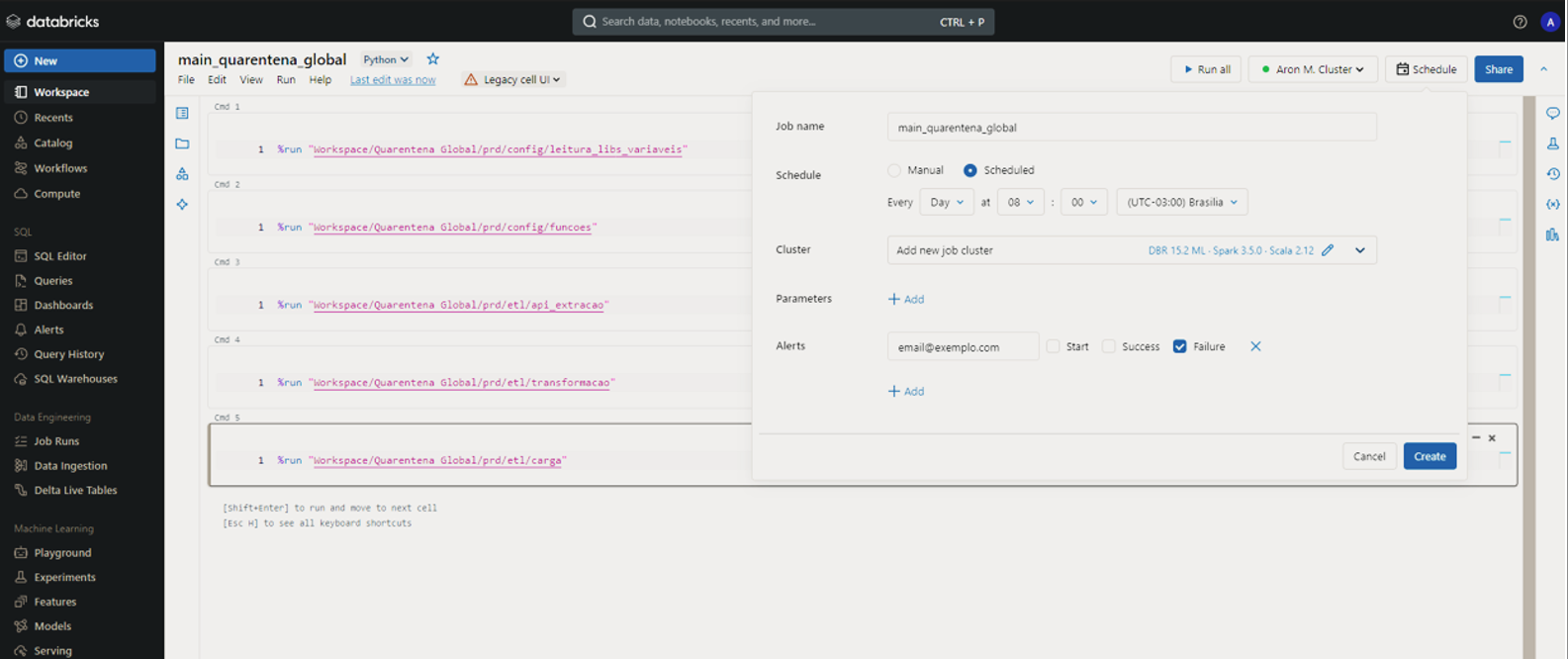Select the Manual schedule option

click(894, 170)
